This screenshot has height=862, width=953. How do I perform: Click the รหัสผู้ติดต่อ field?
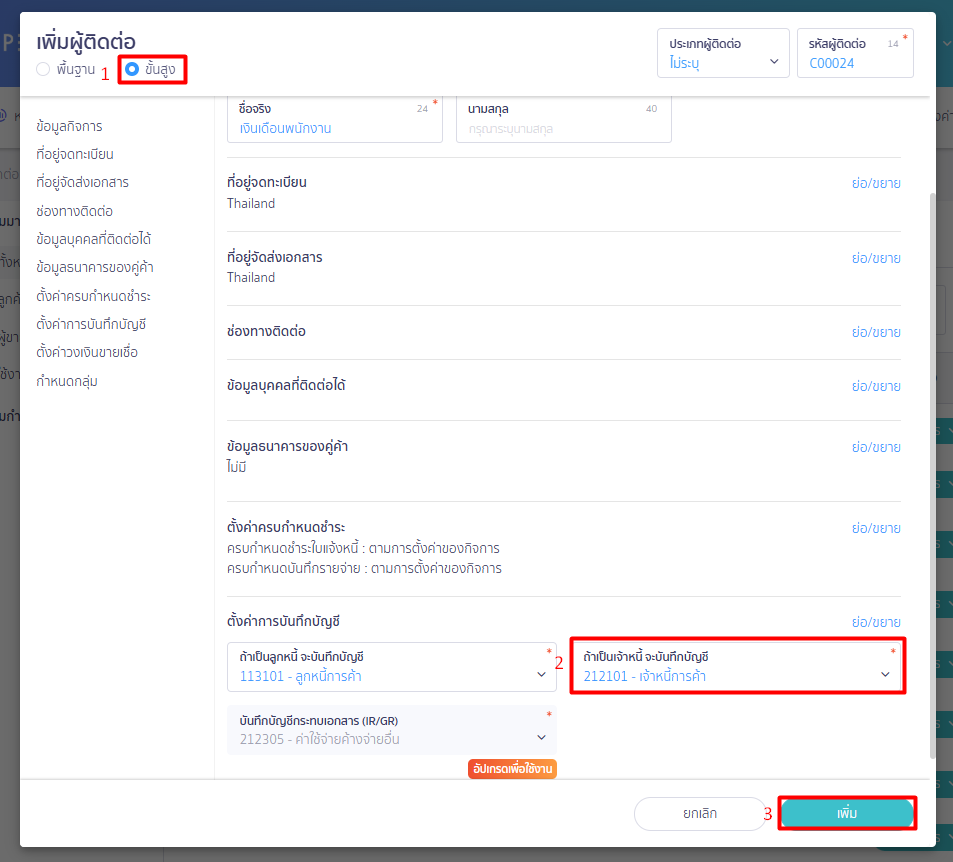pyautogui.click(x=854, y=63)
